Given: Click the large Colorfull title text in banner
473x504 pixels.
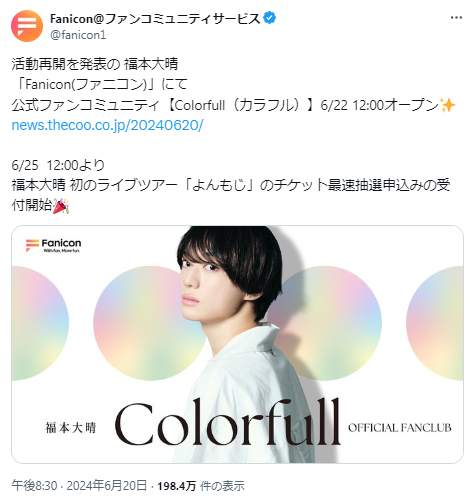Looking at the screenshot, I should coord(228,422).
